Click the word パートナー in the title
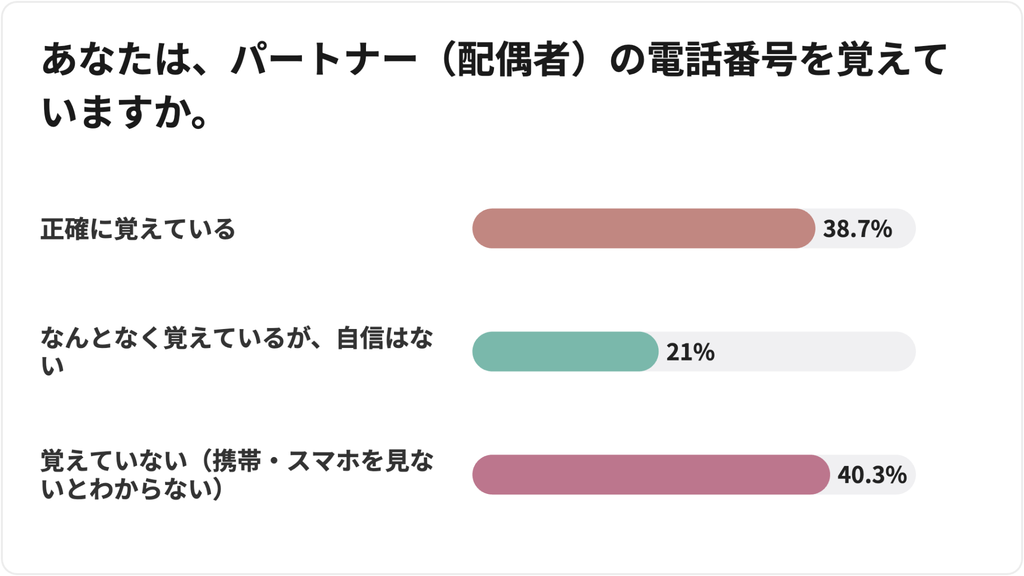Image resolution: width=1024 pixels, height=576 pixels. (325, 59)
